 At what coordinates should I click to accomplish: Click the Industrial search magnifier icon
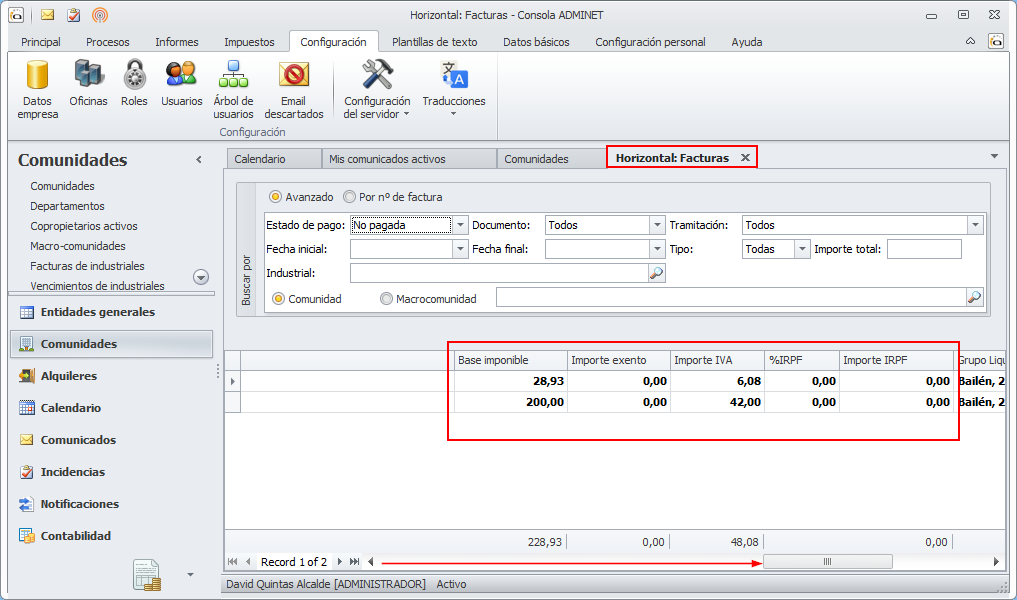pos(656,273)
